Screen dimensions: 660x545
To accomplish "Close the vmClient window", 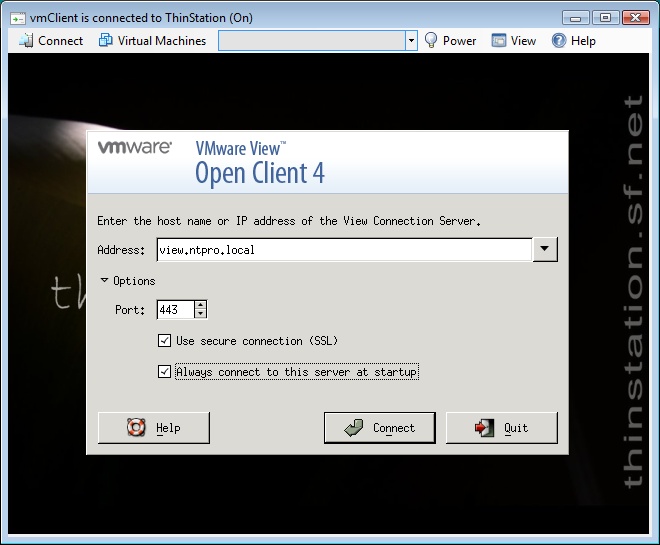I will 635,18.
